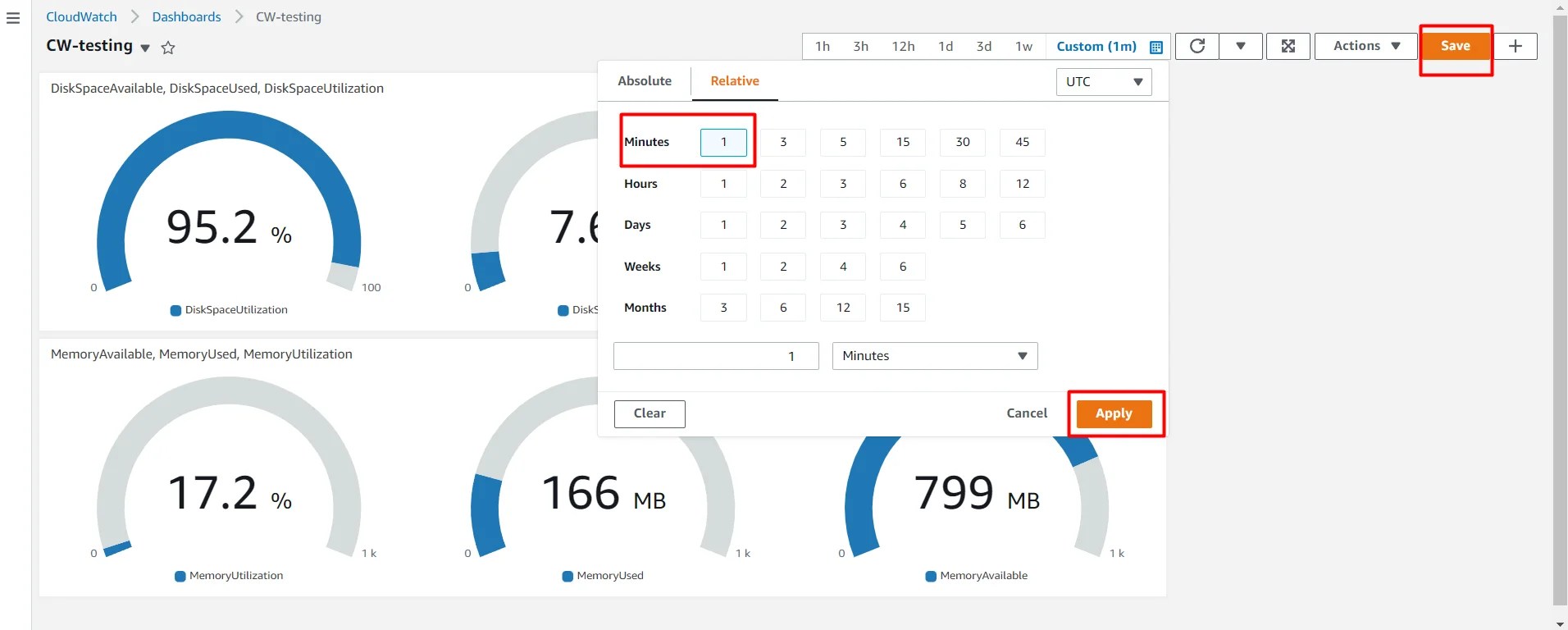Clear the time range selection

(x=650, y=413)
